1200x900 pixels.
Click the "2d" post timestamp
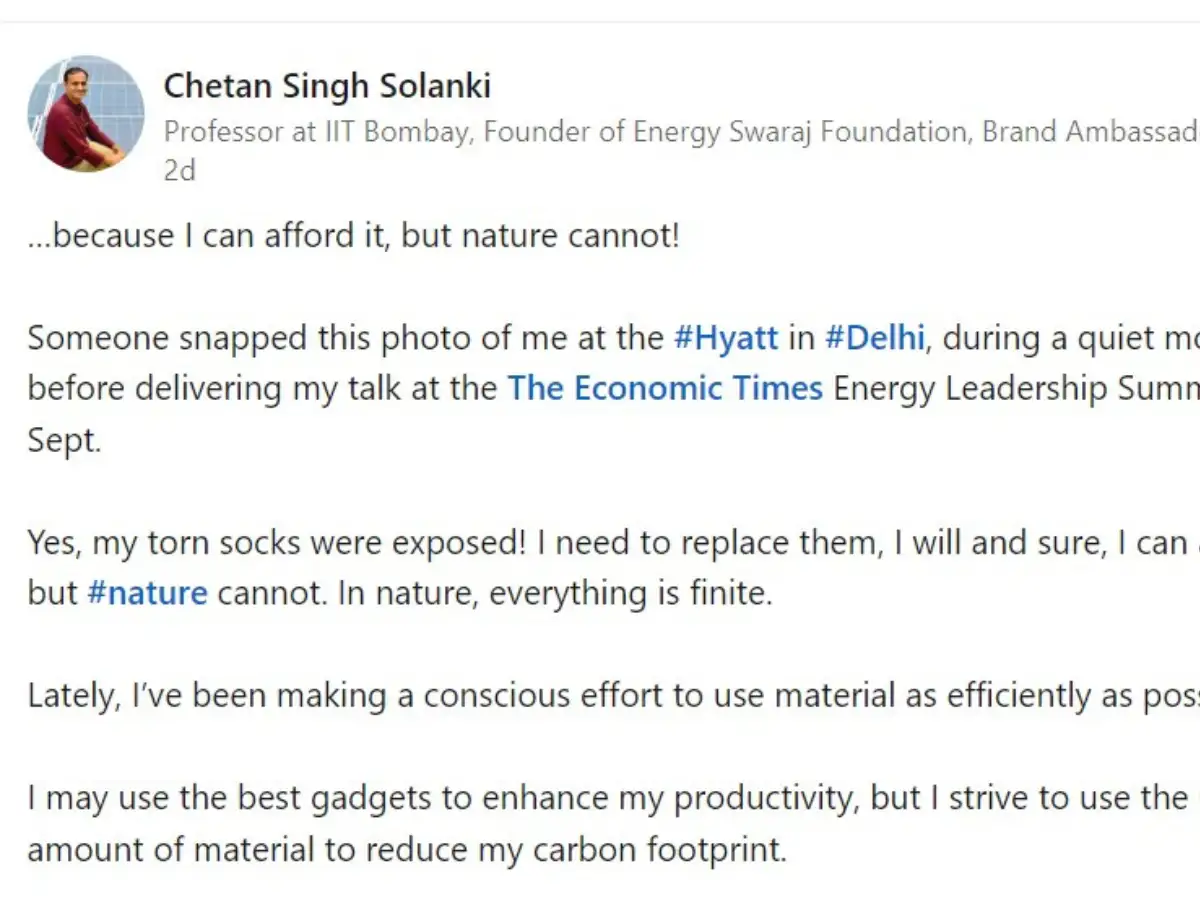[x=179, y=171]
